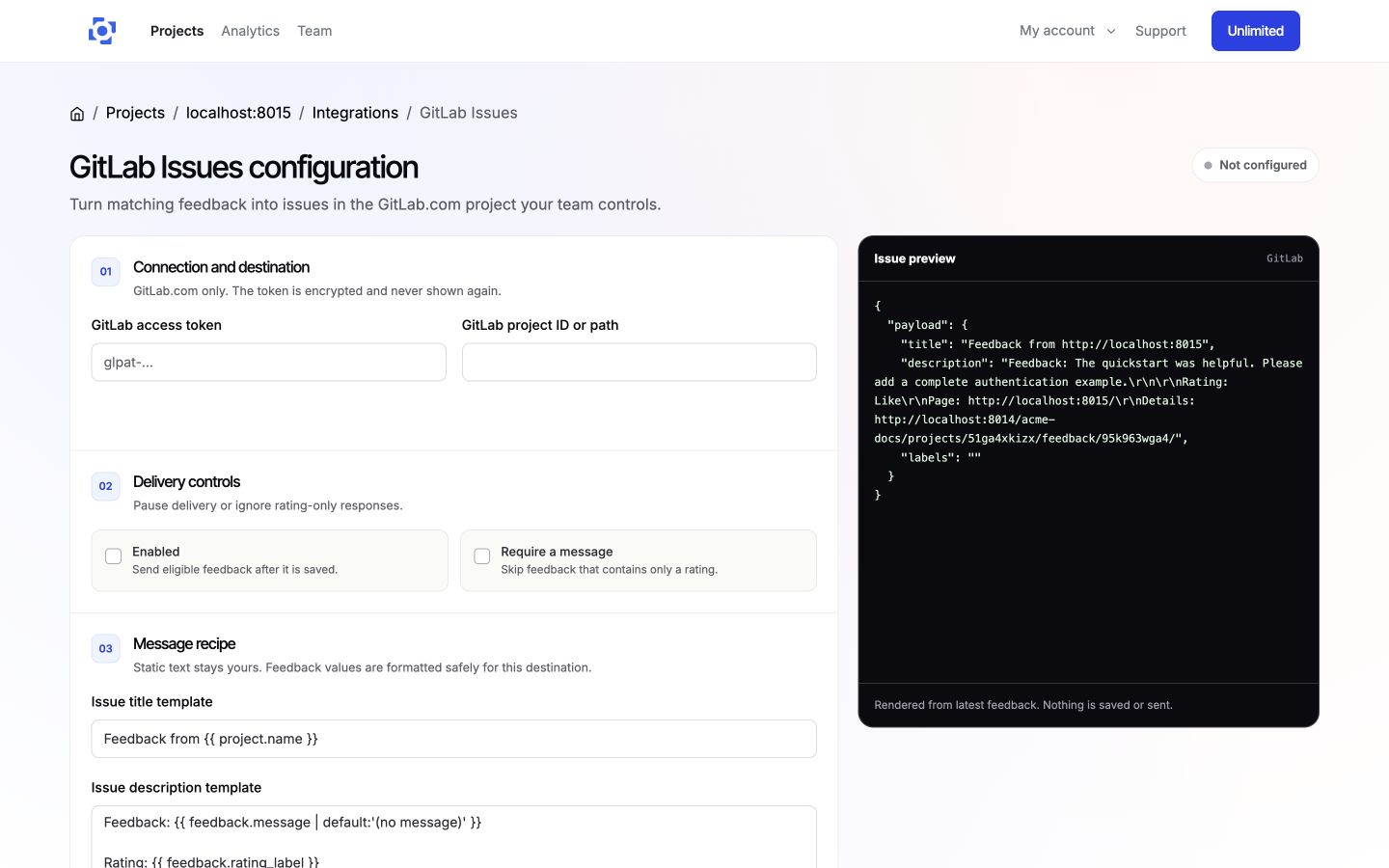The width and height of the screenshot is (1389, 868).
Task: Click the GitLab Issues breadcrumb text
Action: (x=468, y=113)
